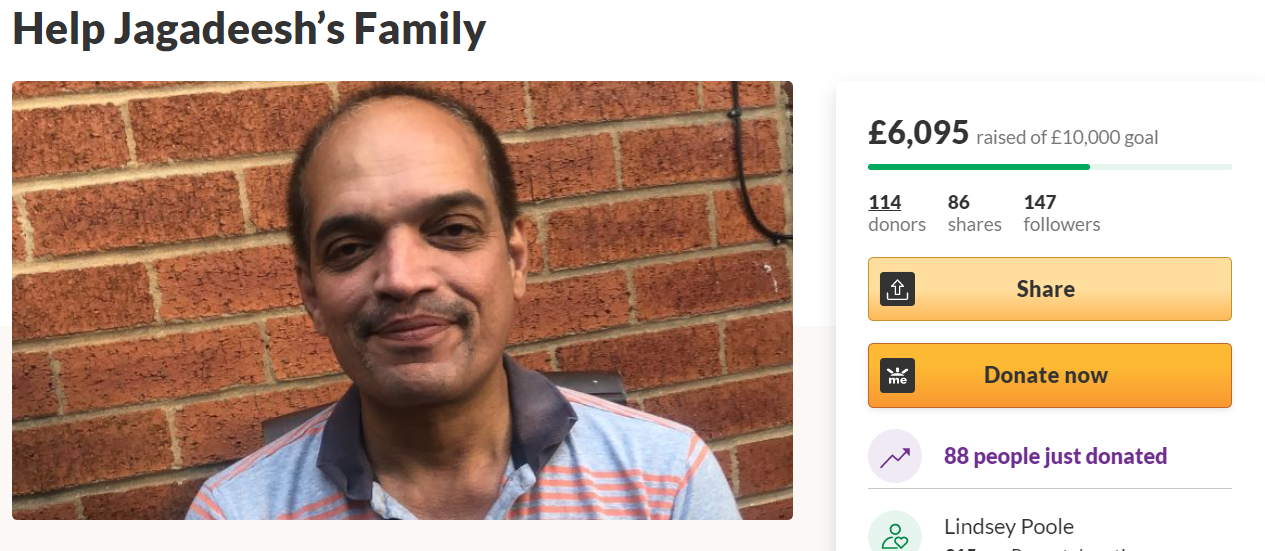Click 88 people just donated text
This screenshot has height=551, width=1265.
pos(1055,456)
